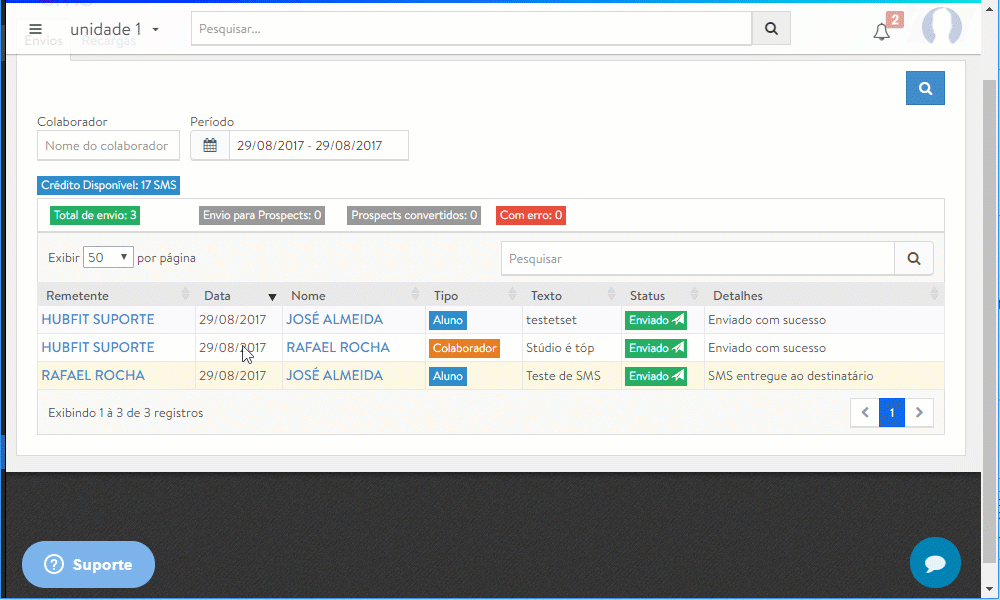
Task: Open the calendar icon for Período
Action: (210, 145)
